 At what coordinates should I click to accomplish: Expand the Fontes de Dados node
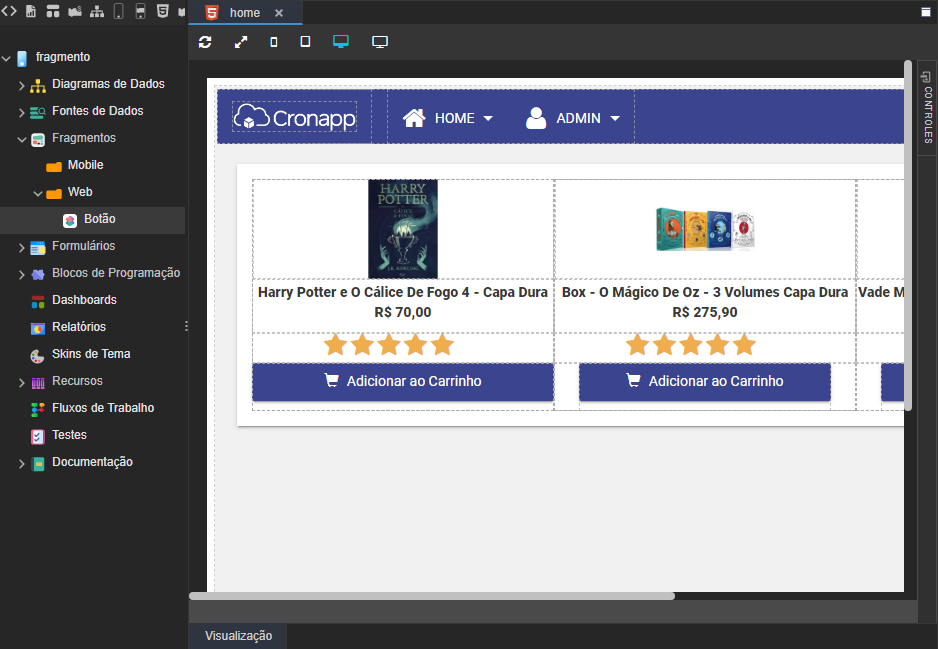point(22,112)
